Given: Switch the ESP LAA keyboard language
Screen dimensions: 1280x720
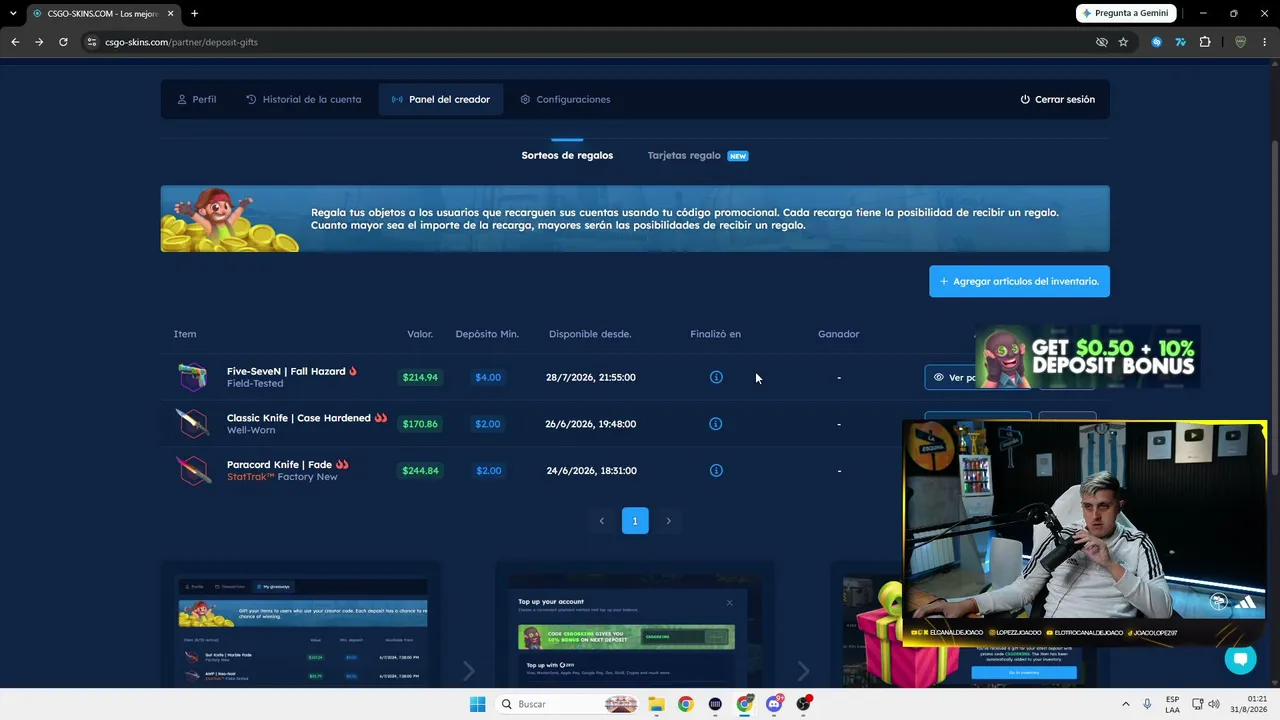Looking at the screenshot, I should pos(1173,704).
